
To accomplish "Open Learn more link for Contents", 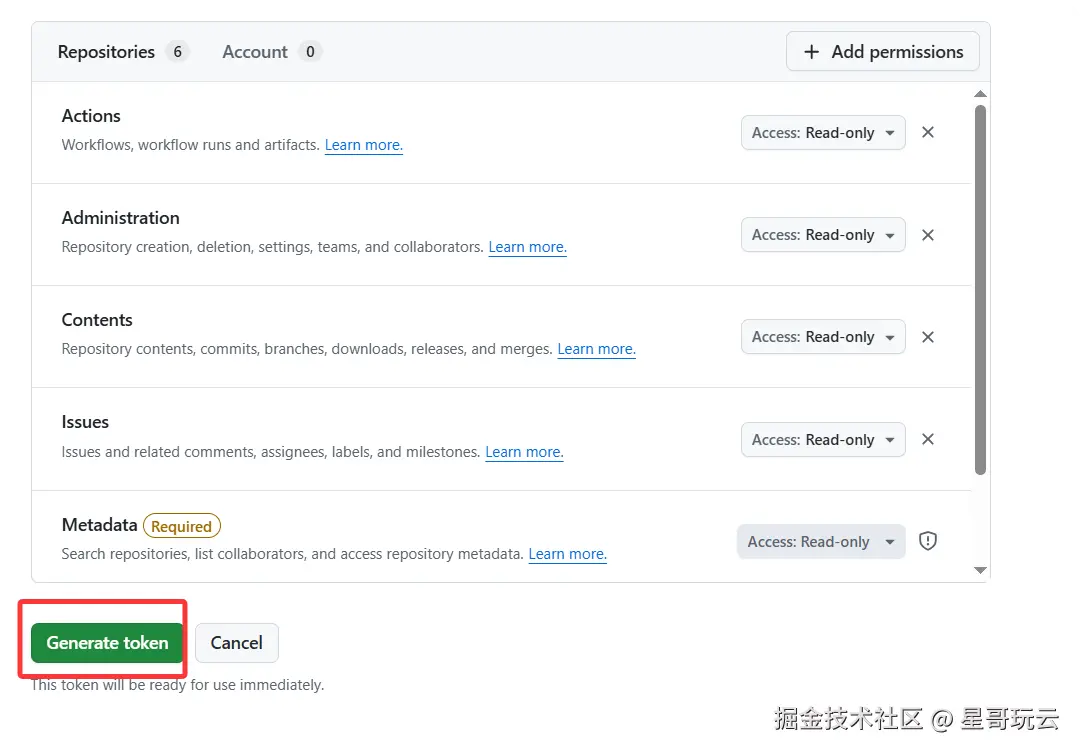I will 596,349.
